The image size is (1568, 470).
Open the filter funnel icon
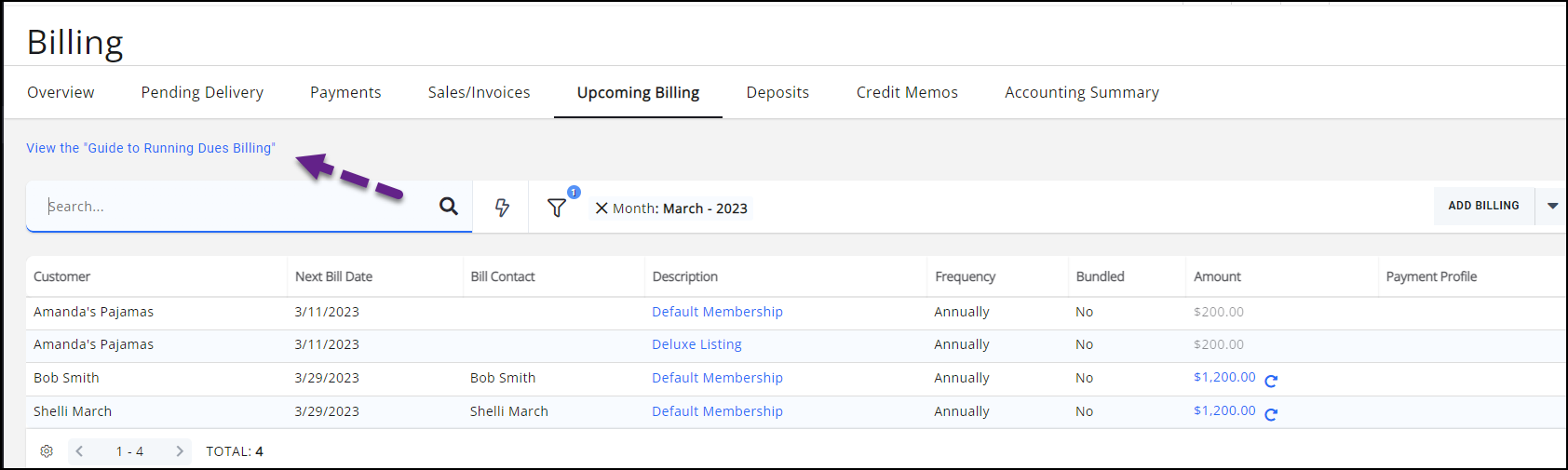click(x=557, y=208)
